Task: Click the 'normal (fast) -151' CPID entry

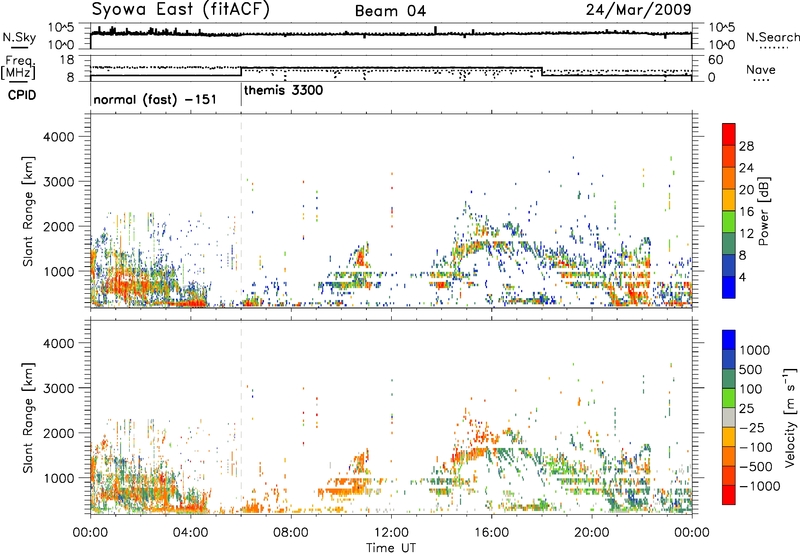Action: tap(155, 99)
